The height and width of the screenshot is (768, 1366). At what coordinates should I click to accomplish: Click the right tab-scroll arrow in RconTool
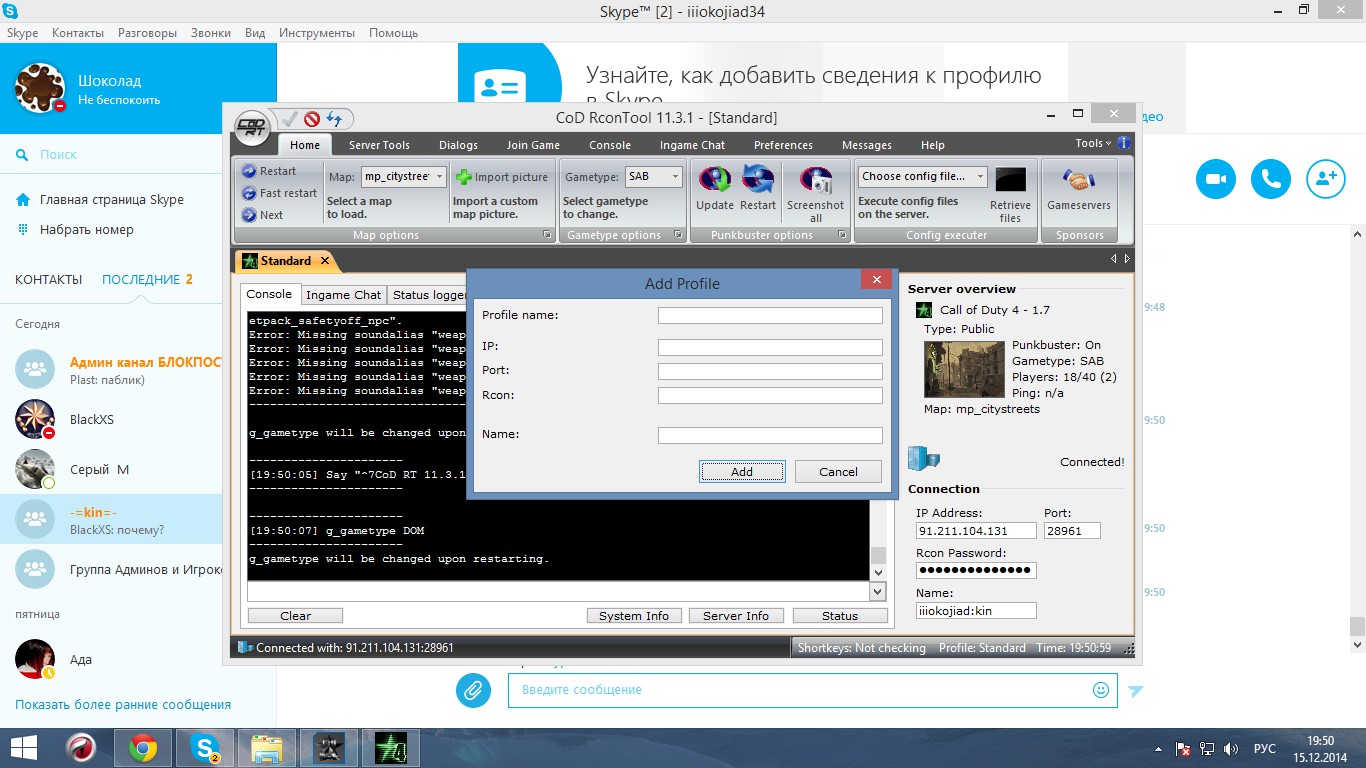point(1128,259)
